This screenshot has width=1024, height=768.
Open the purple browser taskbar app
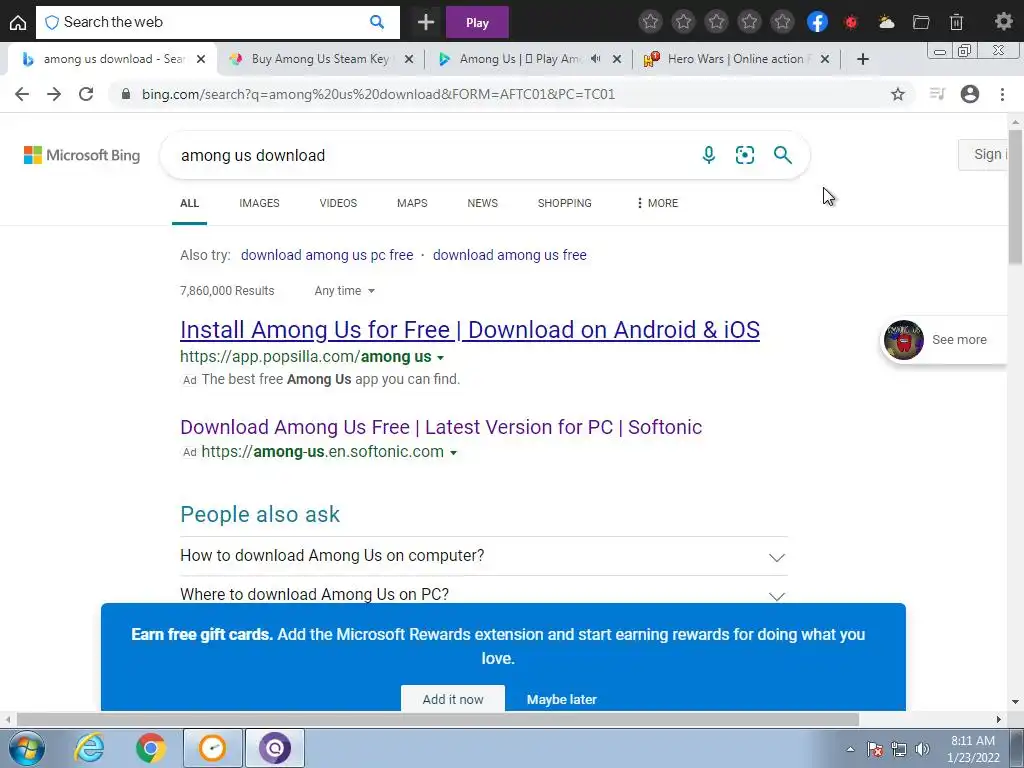[x=275, y=748]
